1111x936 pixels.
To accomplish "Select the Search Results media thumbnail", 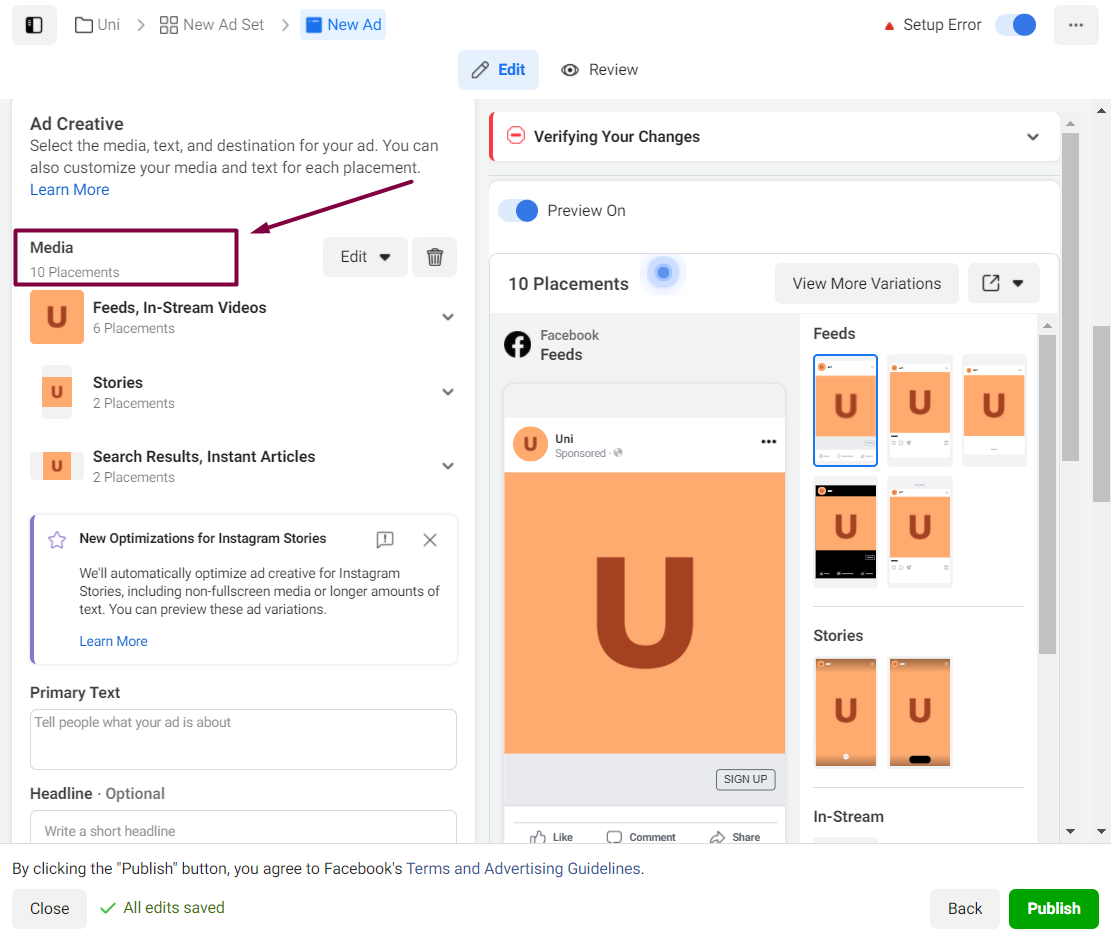I will [x=57, y=466].
